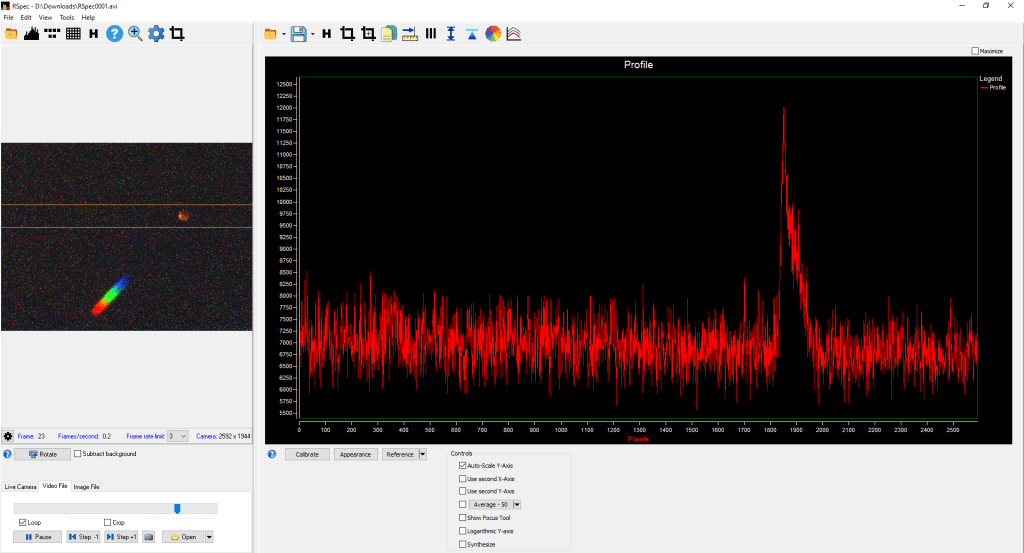The image size is (1024, 553).
Task: Enable the Subtract background checkbox
Action: coord(79,454)
